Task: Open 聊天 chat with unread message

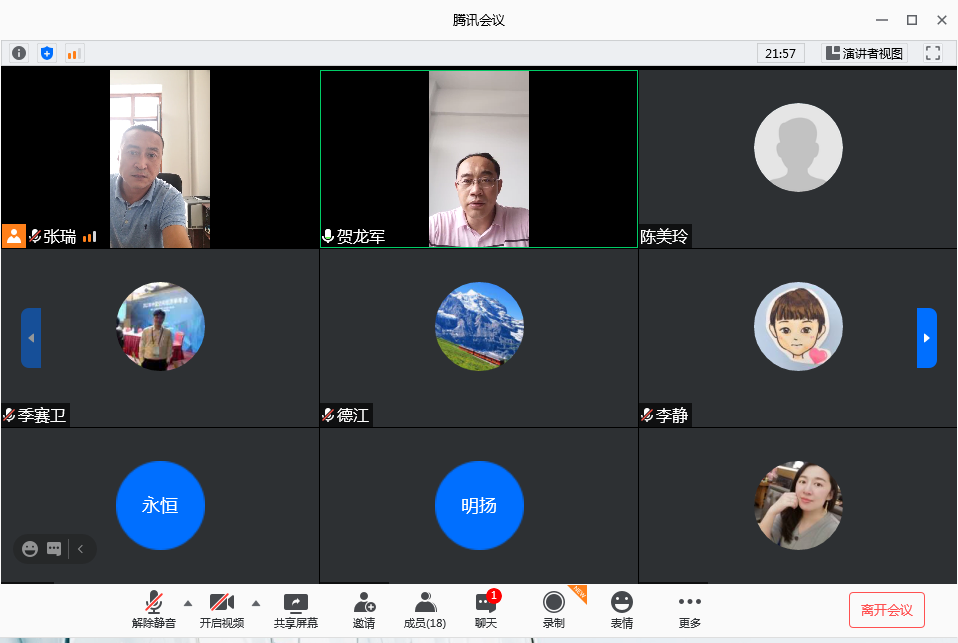Action: click(x=486, y=610)
